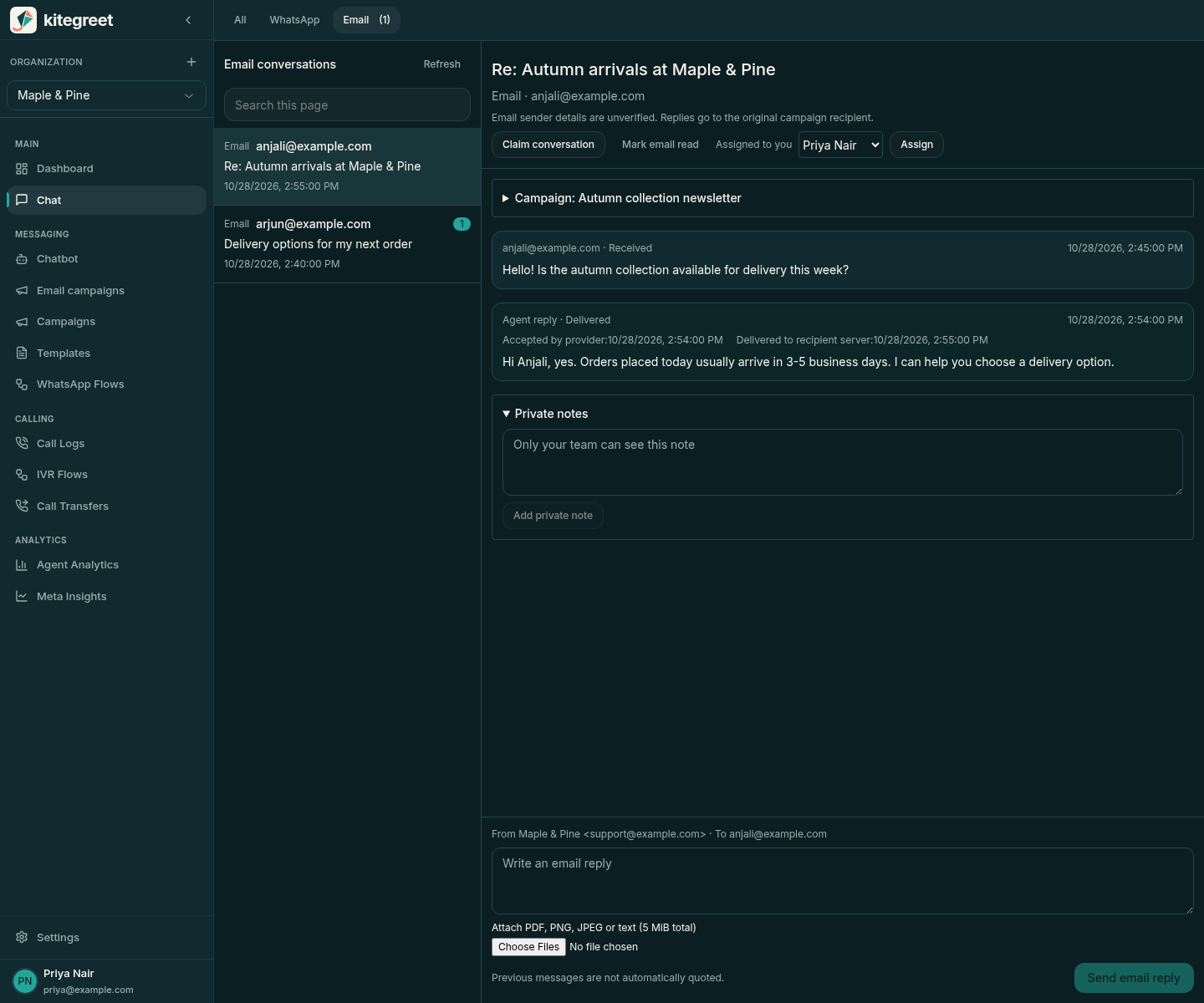Click Claim conversation button

[x=548, y=145]
